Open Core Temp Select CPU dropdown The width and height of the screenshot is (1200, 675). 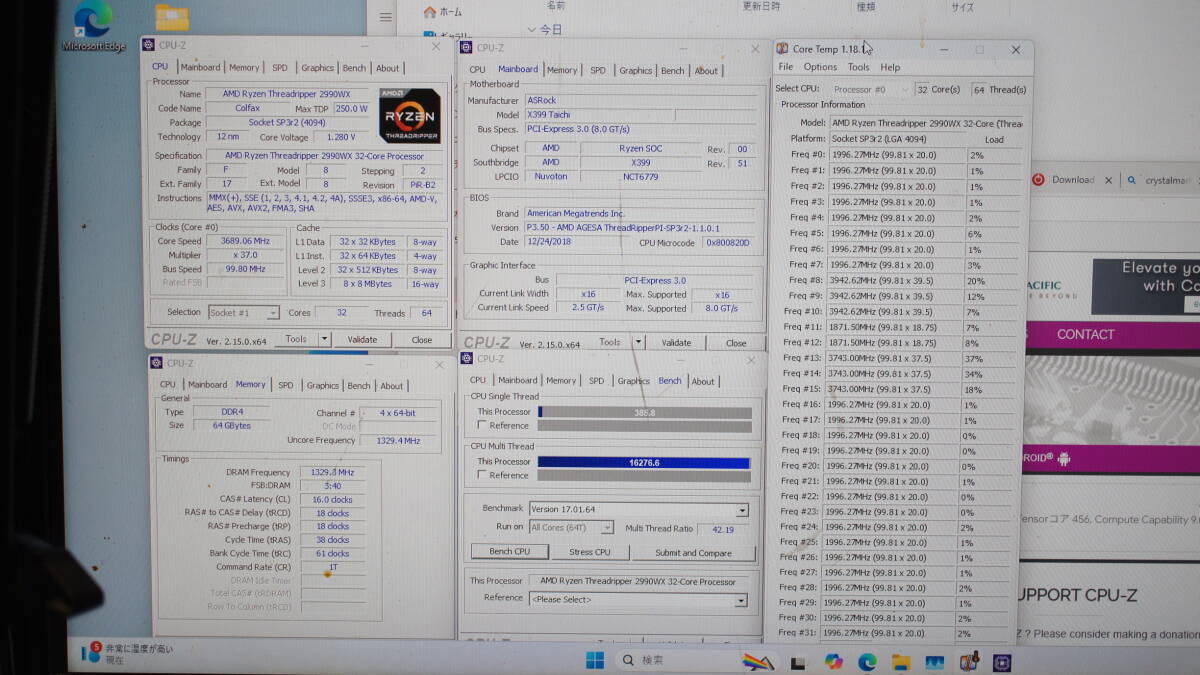pyautogui.click(x=870, y=89)
